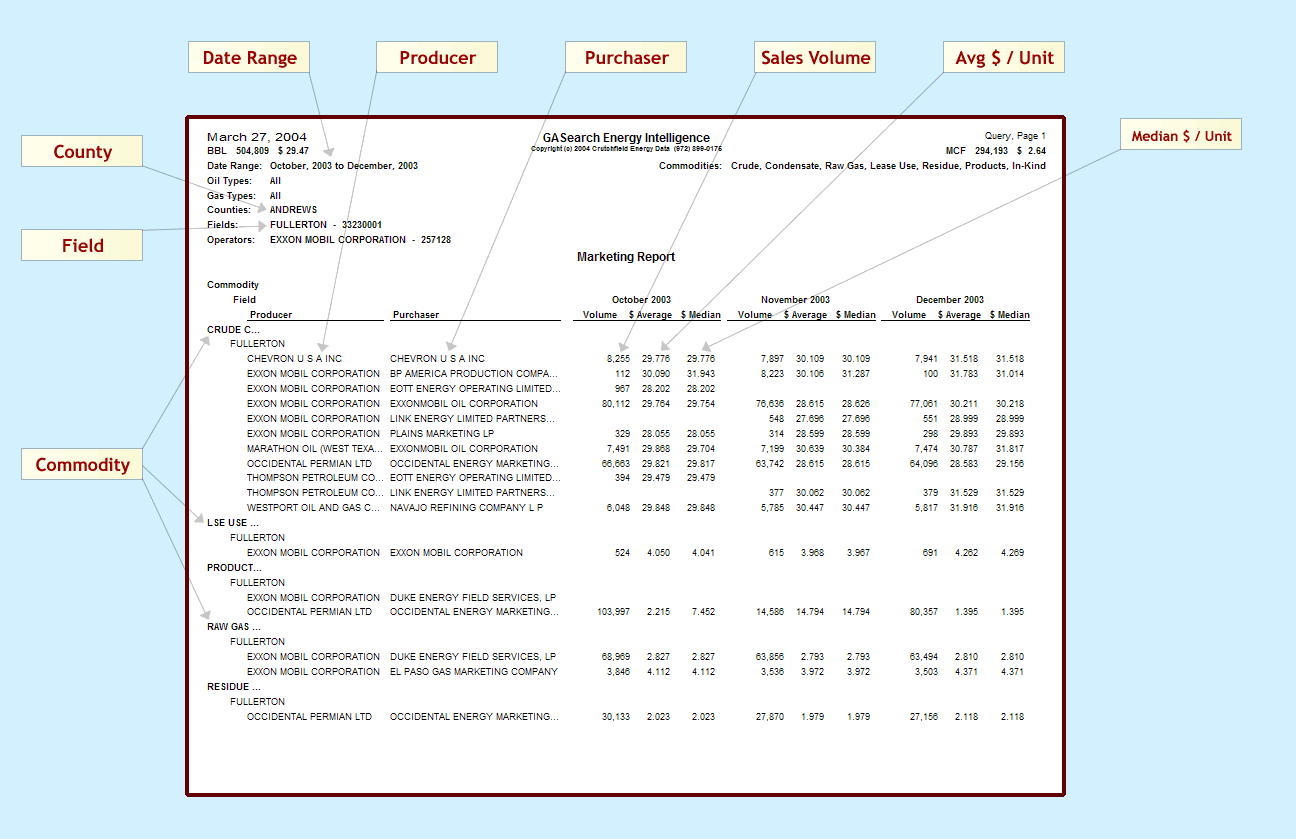The width and height of the screenshot is (1296, 839).
Task: Click the Sales Volume callout label
Action: click(814, 57)
